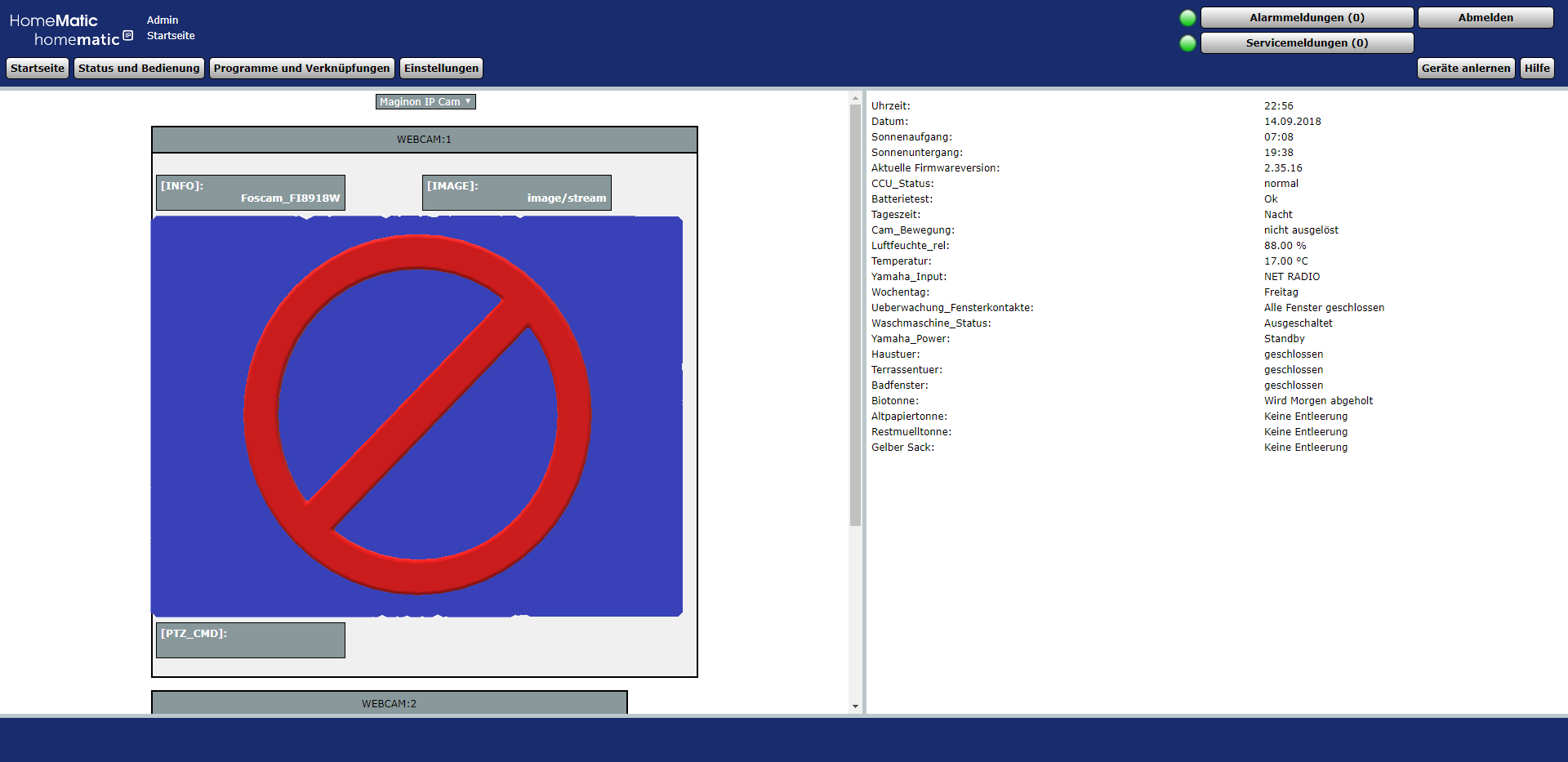Click Yamaha_Input value NET RADIO
This screenshot has width=1568, height=762.
click(1292, 277)
